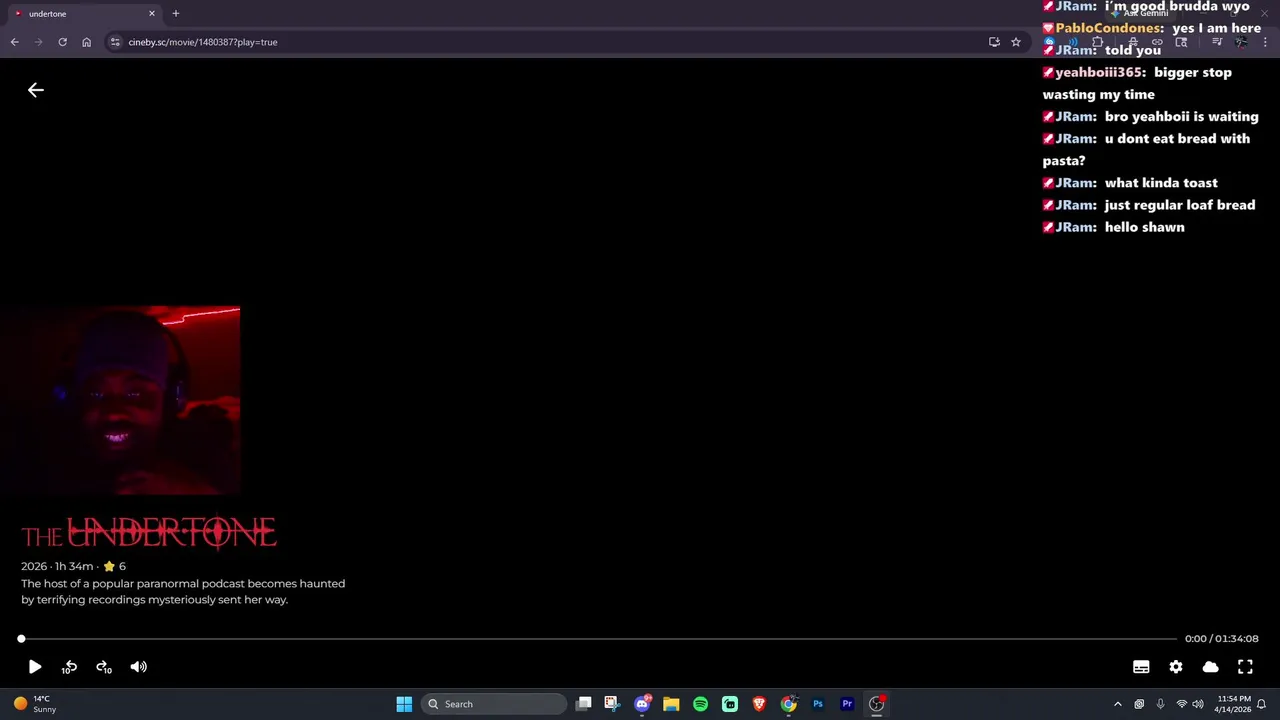Go back using the player's back arrow
This screenshot has width=1280, height=720.
pos(36,90)
